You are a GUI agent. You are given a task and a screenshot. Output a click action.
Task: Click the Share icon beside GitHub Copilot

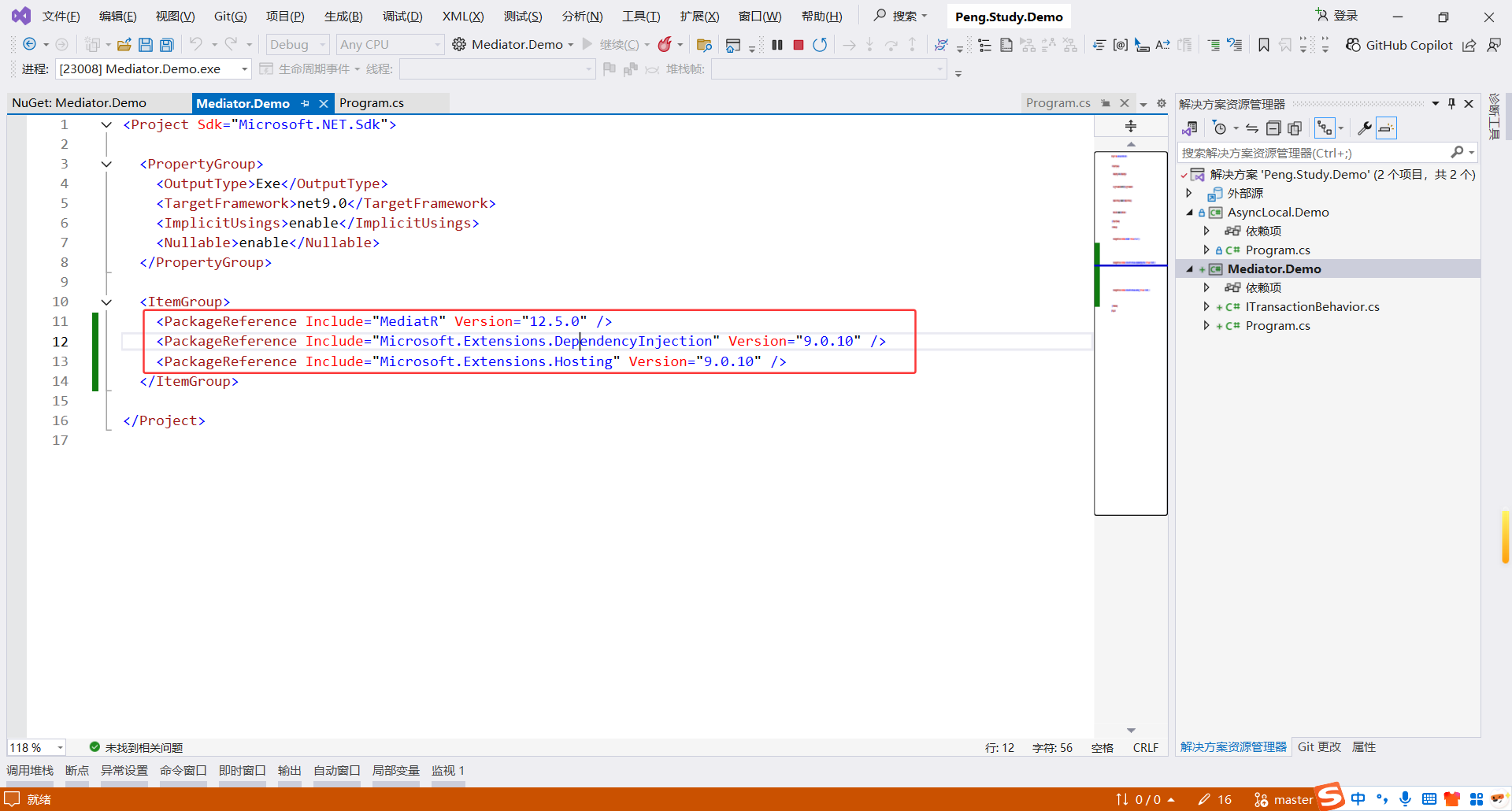1469,45
